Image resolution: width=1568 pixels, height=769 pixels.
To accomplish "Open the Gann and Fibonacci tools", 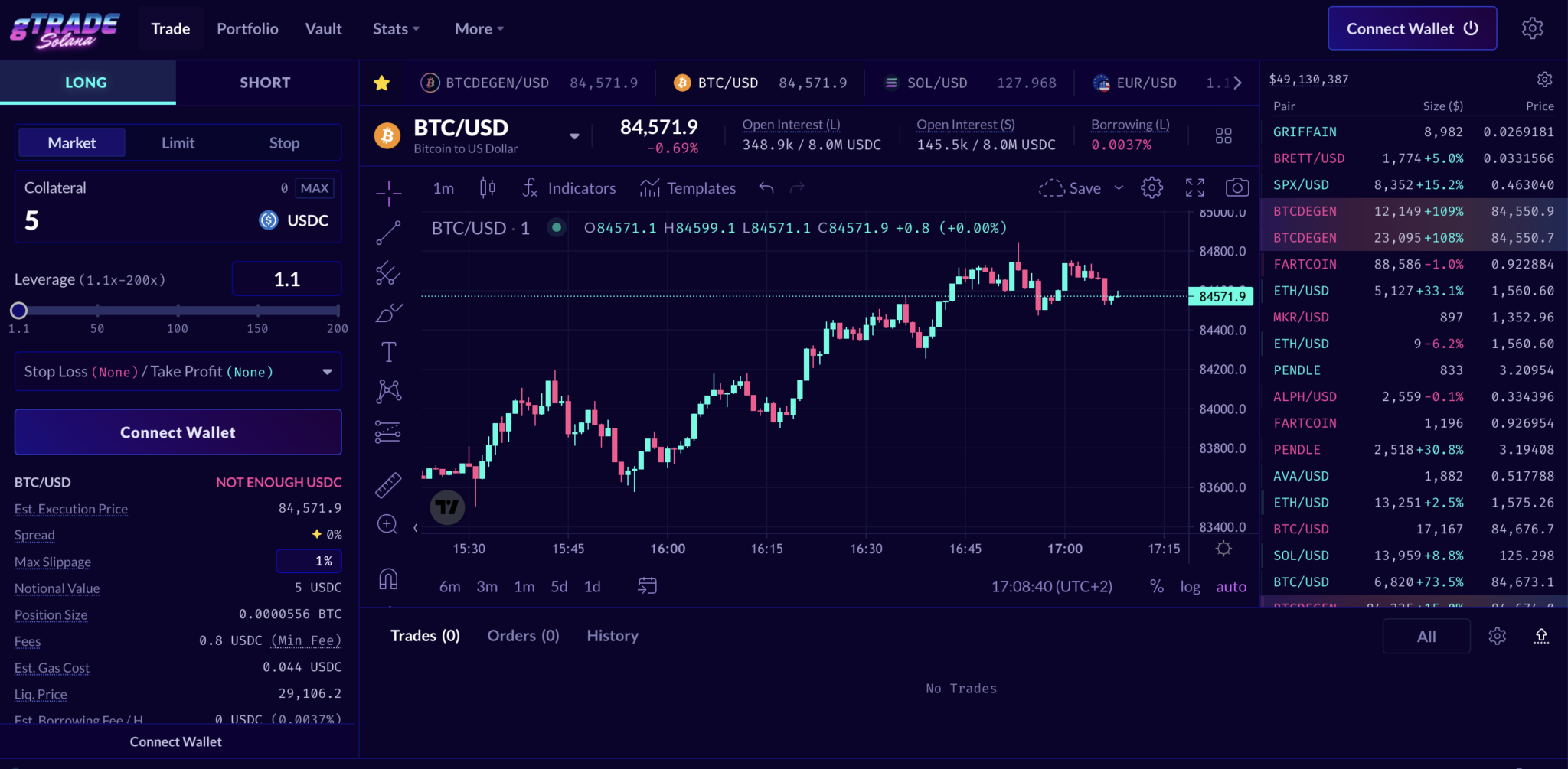I will click(388, 272).
